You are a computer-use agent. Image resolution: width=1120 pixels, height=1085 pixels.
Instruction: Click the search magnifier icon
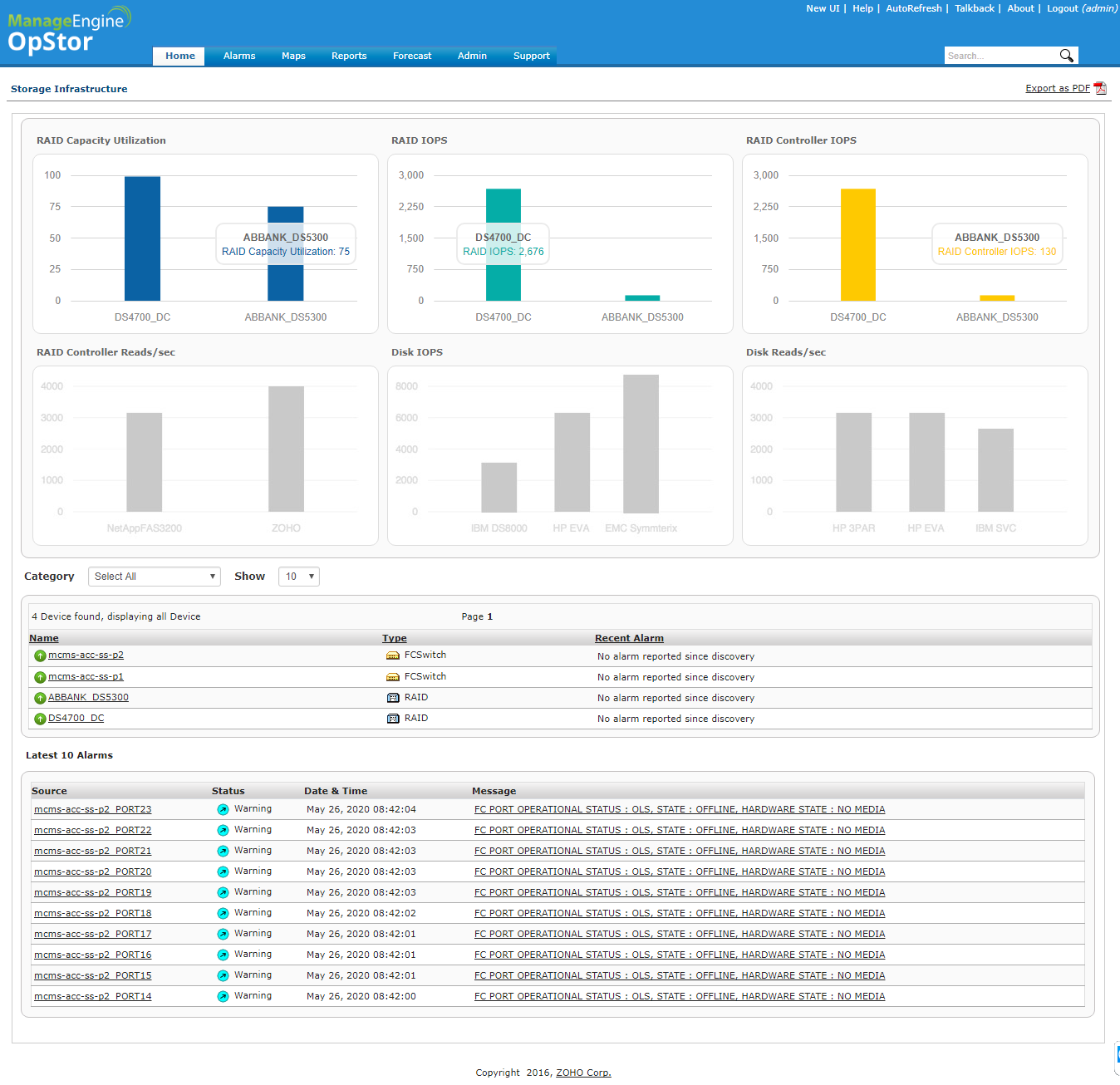[1066, 56]
